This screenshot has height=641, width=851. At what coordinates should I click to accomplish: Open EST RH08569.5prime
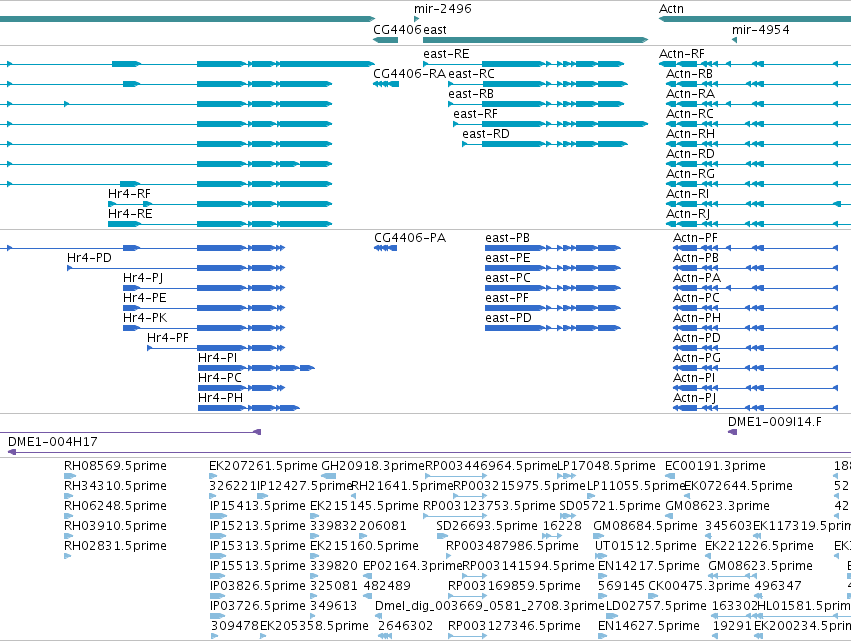[x=115, y=466]
